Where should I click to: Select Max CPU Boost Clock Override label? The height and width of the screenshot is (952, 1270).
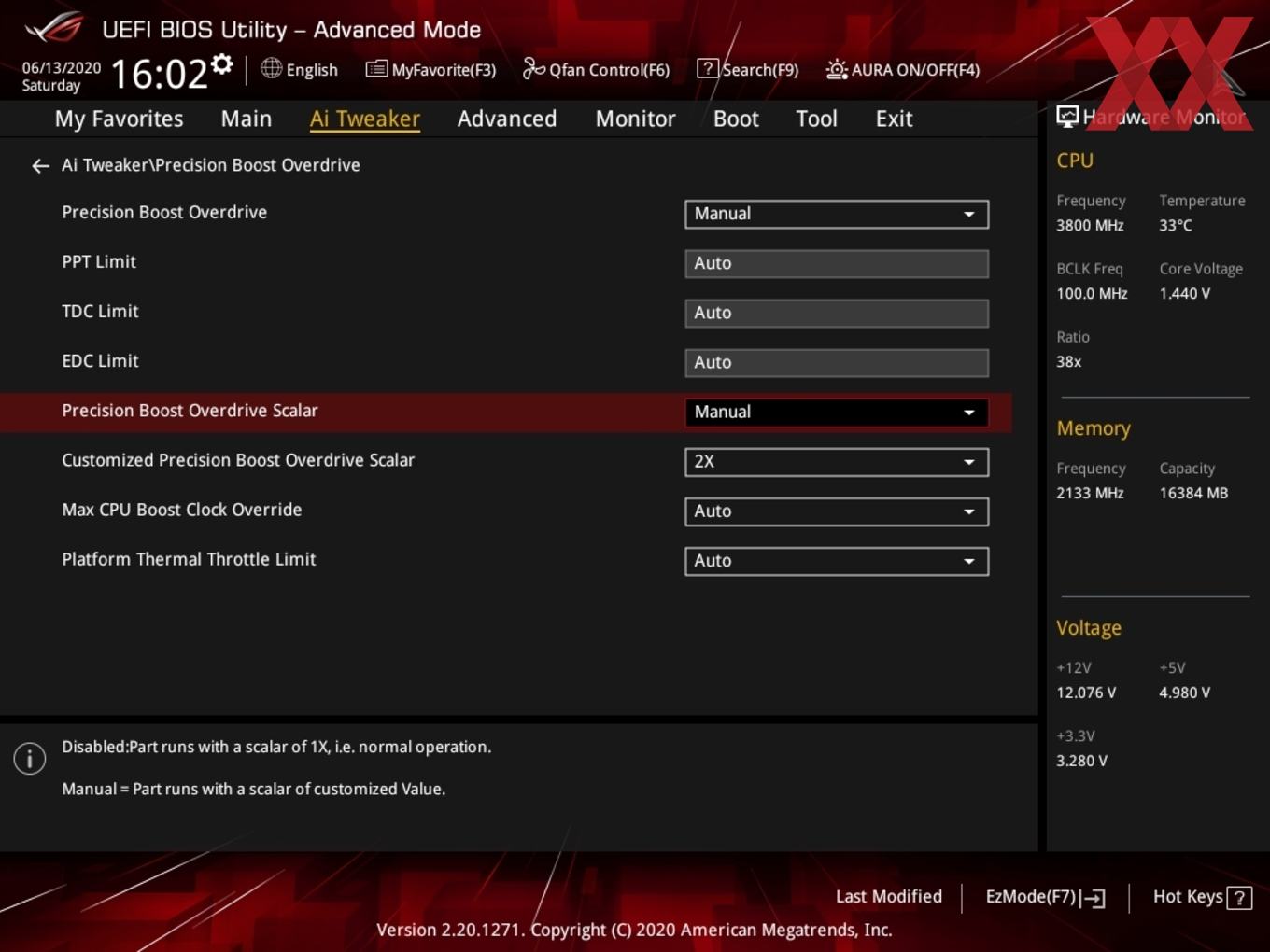pyautogui.click(x=182, y=510)
